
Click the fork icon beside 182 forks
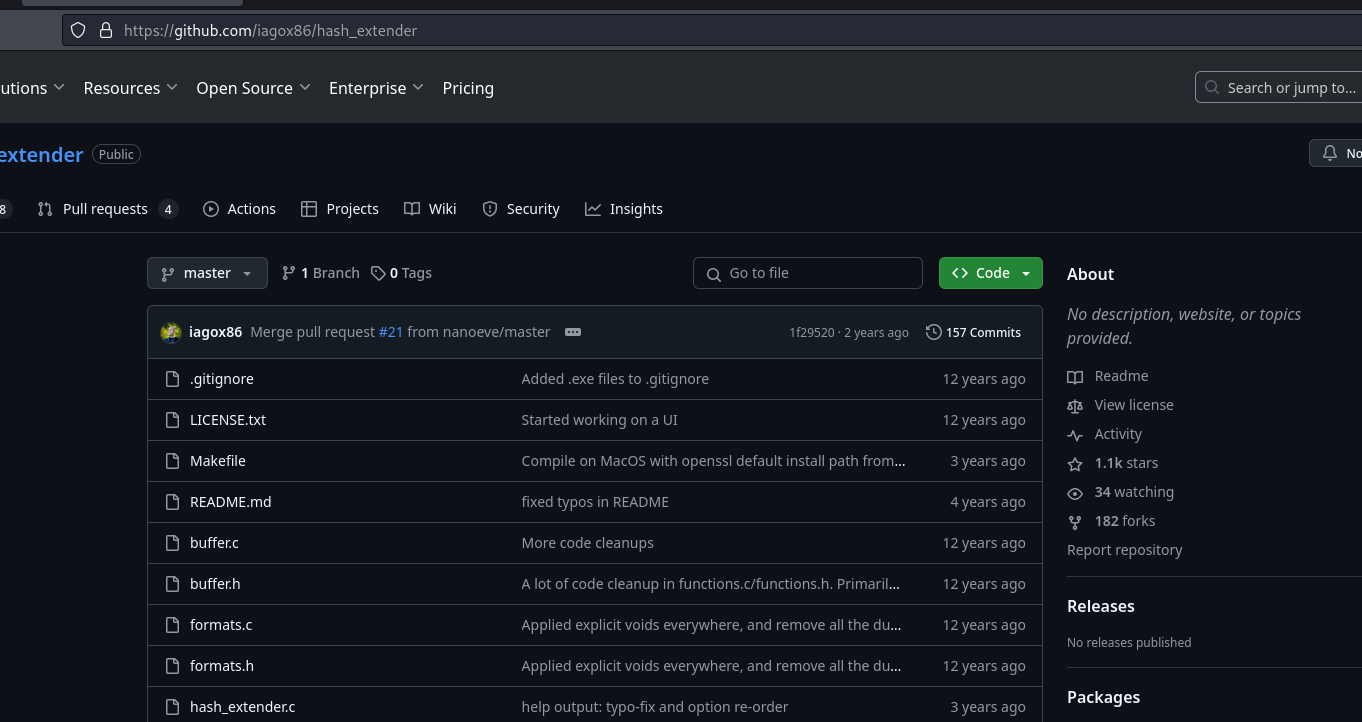click(x=1075, y=521)
